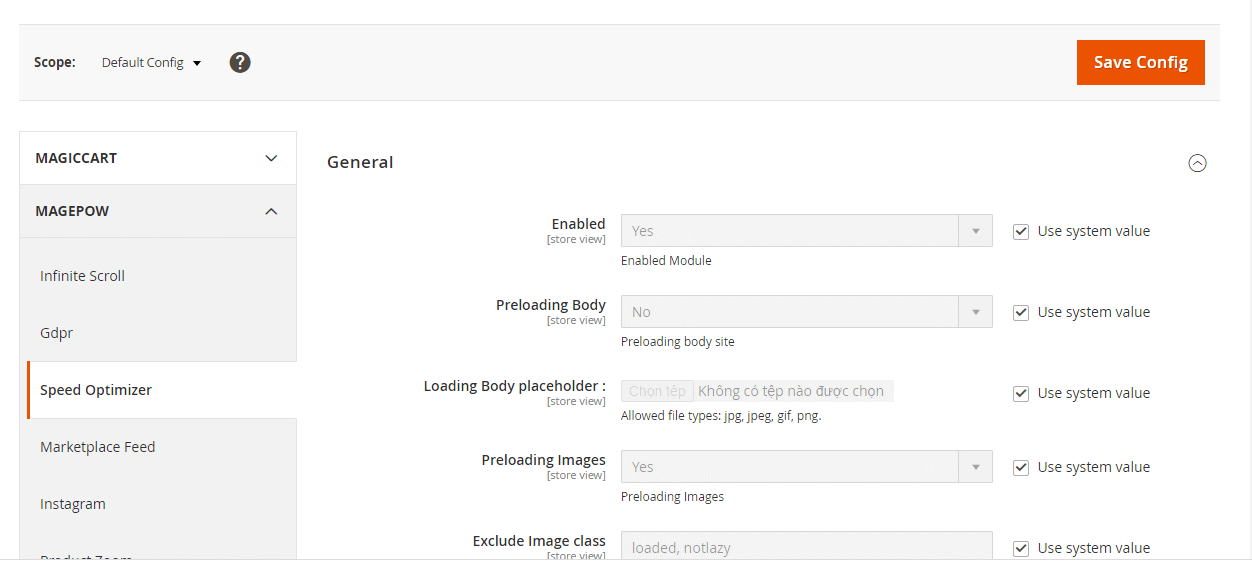Open the Preloading Images dropdown

click(806, 467)
